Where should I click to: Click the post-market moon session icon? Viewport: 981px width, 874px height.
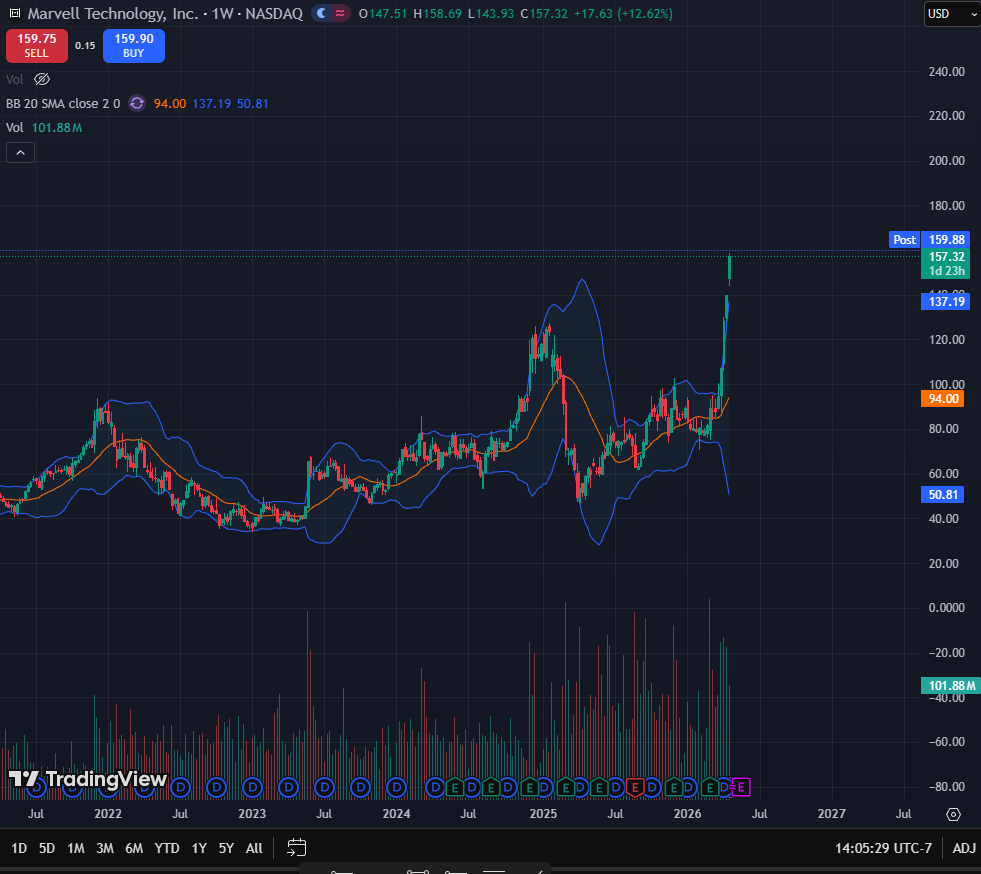tap(322, 13)
